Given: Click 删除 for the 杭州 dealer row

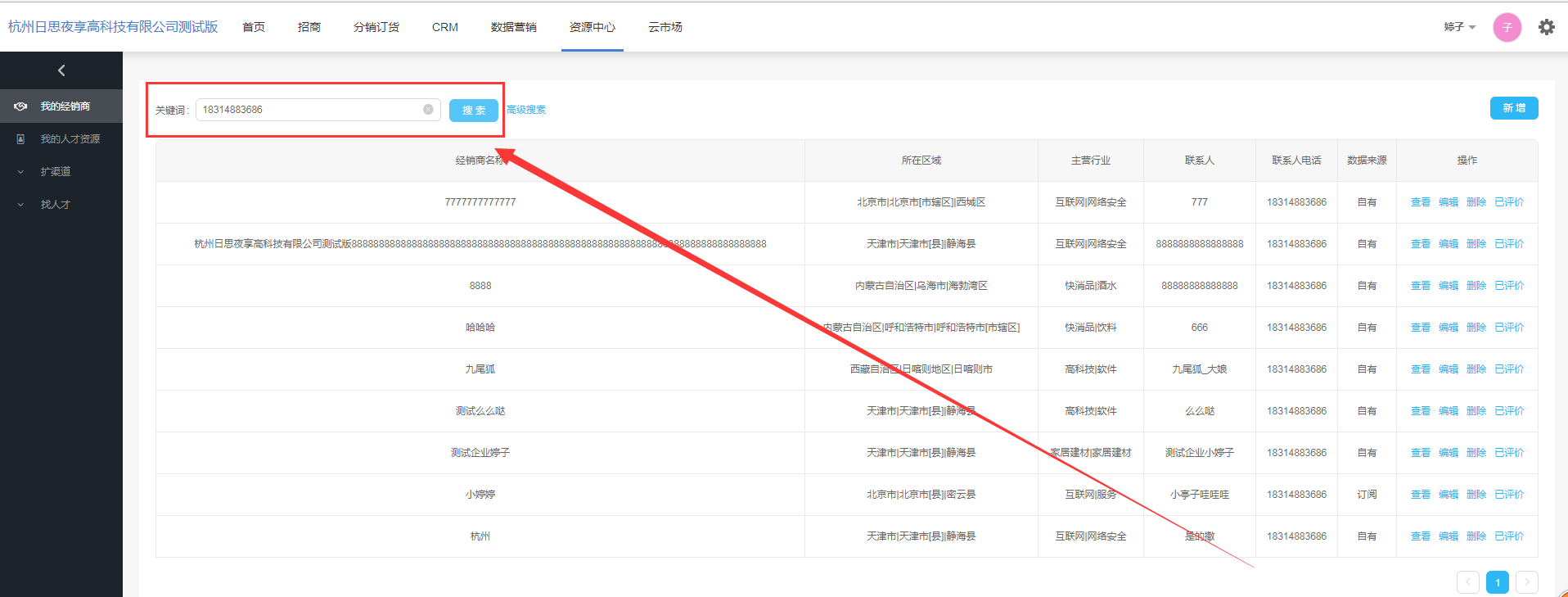Looking at the screenshot, I should point(1476,536).
